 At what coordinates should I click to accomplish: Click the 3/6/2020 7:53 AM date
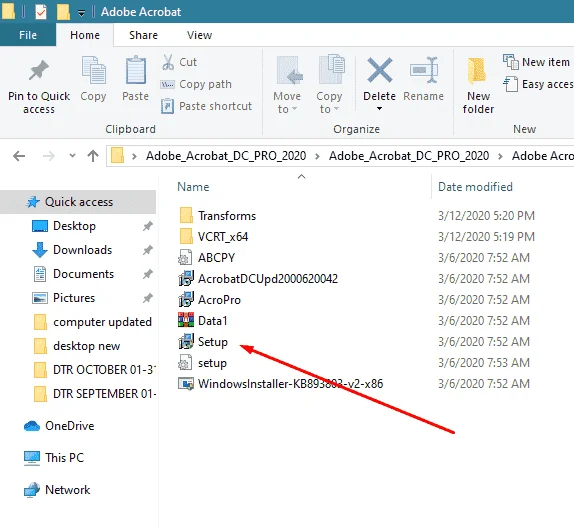tap(484, 363)
